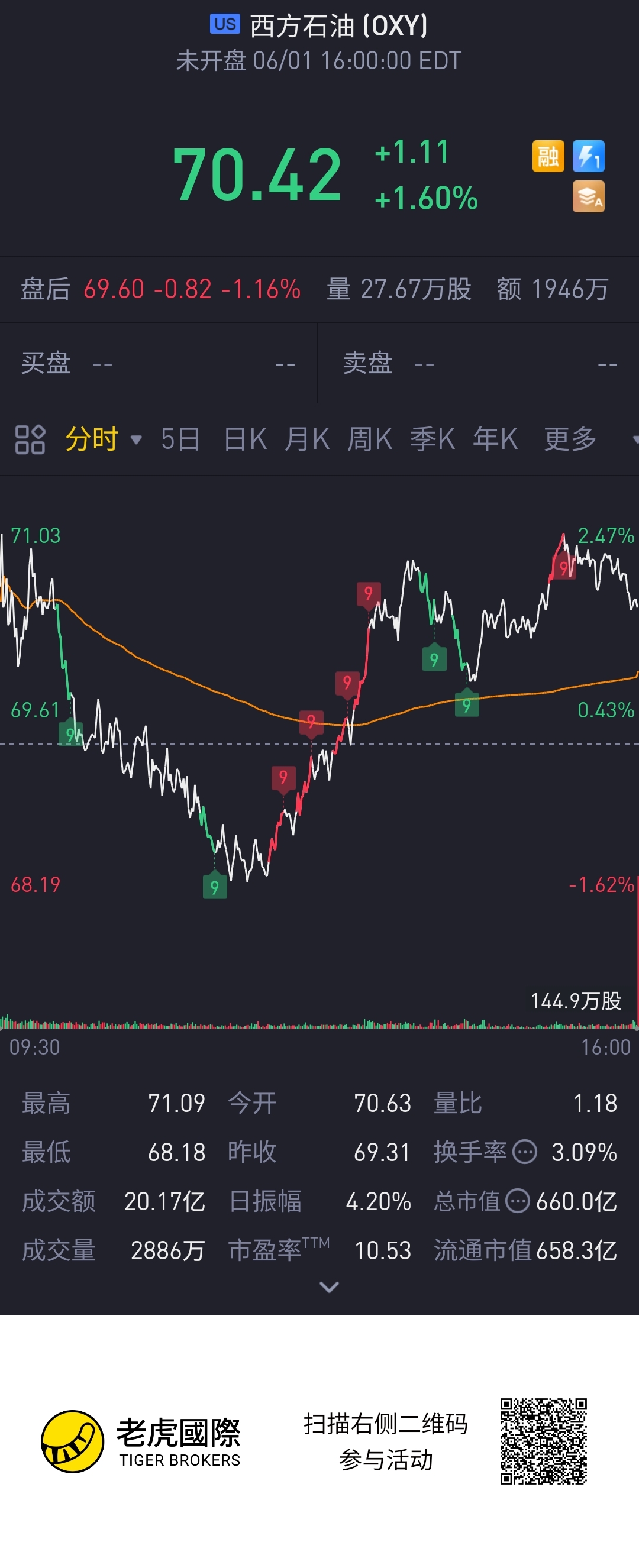Tap the 流通市值 value 658.3亿
This screenshot has height=1568, width=639.
[x=576, y=1251]
